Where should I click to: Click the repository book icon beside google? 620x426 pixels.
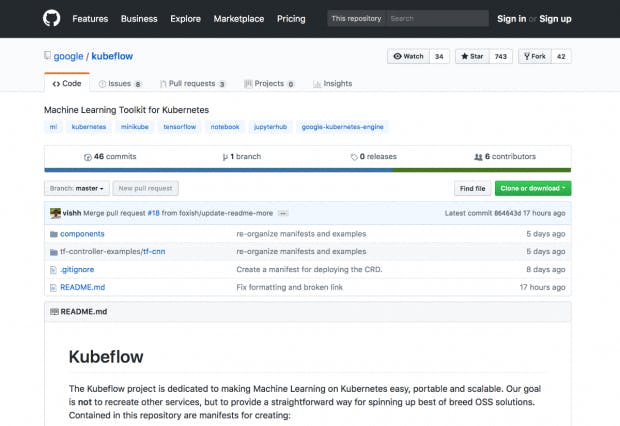47,56
